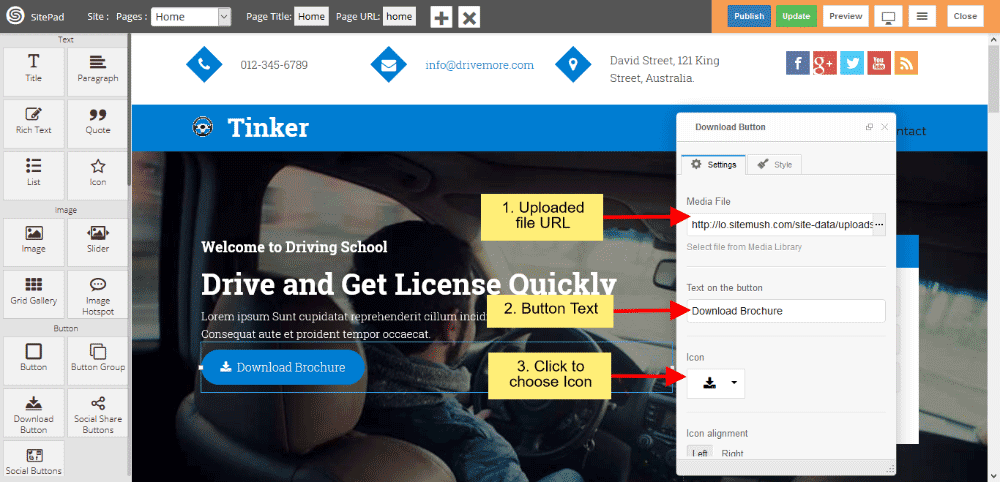Viewport: 1000px width, 482px height.
Task: Open the hamburger menu in top bar
Action: coord(923,16)
